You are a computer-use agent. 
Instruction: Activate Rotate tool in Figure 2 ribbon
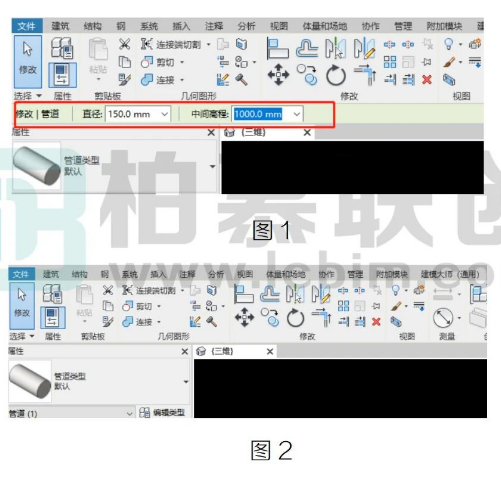[x=295, y=318]
